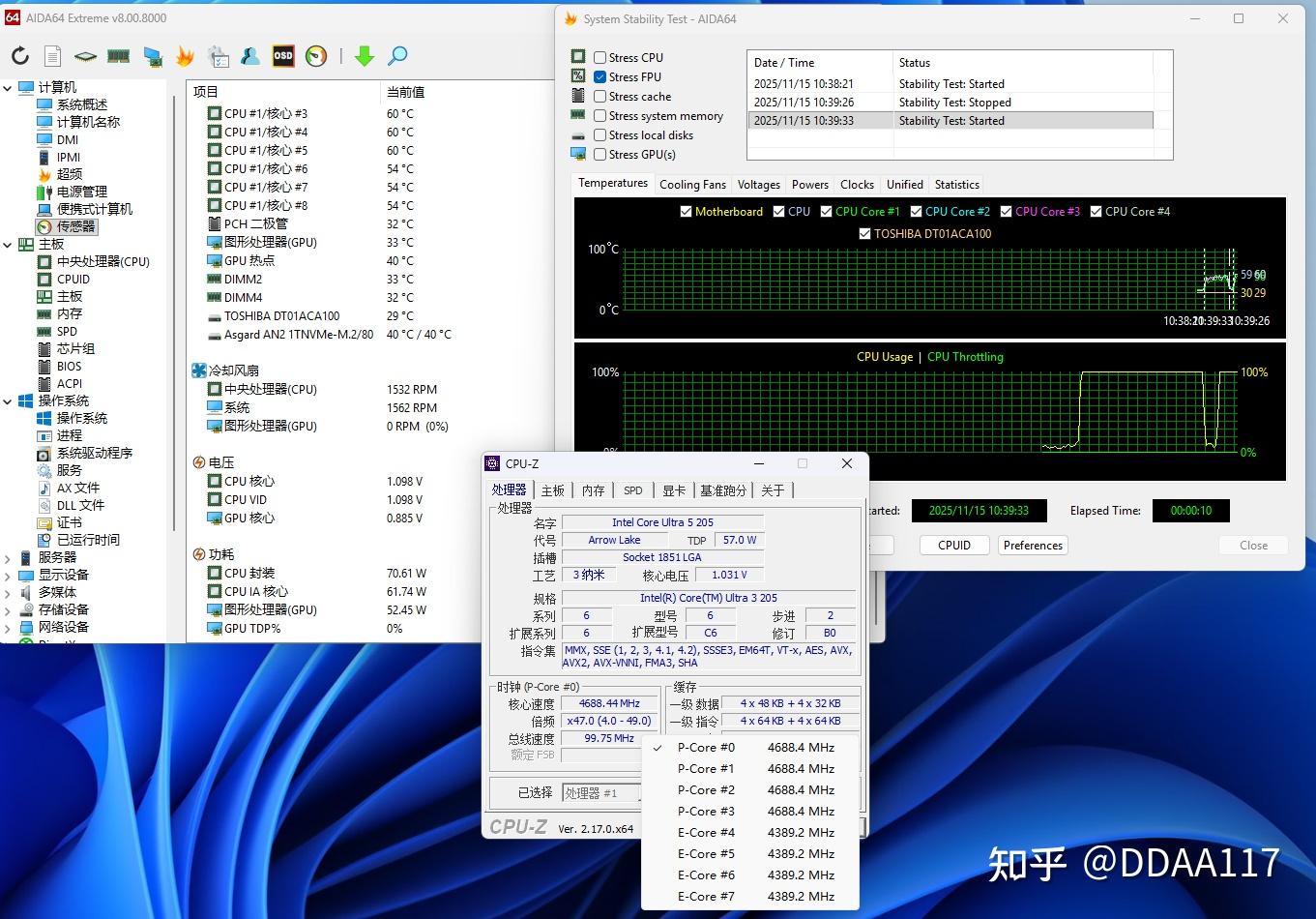Click the green download arrow update icon
Screen dimensions: 1316x919
(365, 56)
